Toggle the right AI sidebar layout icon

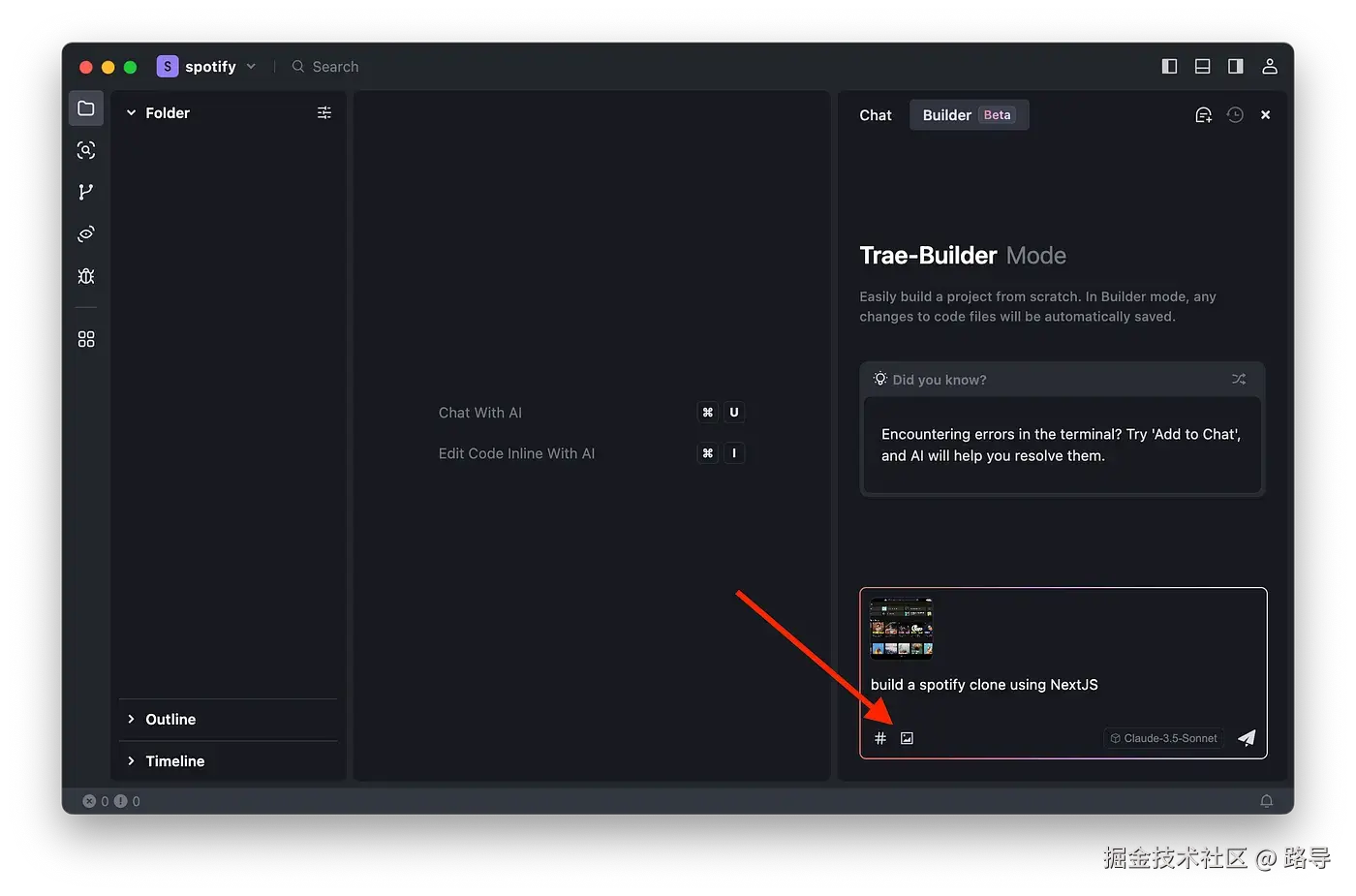[x=1235, y=66]
